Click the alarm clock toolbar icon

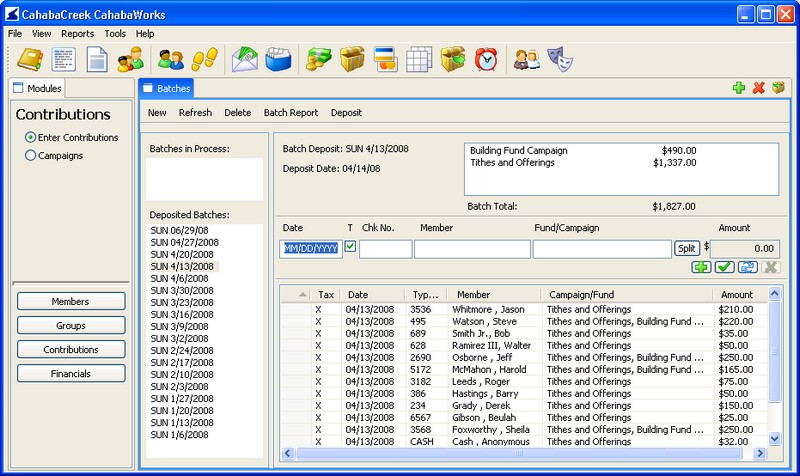(486, 58)
